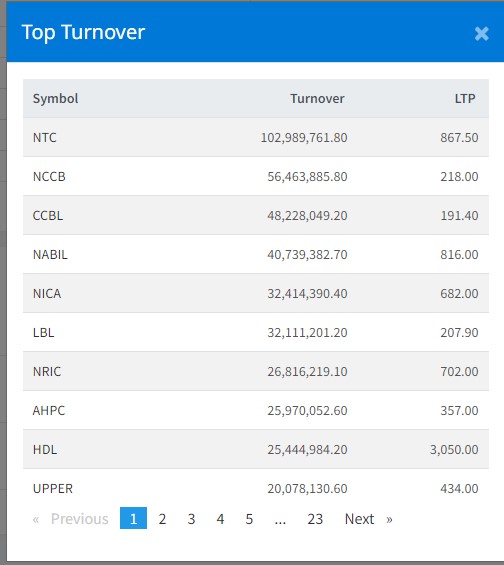Image resolution: width=504 pixels, height=565 pixels.
Task: Close the Top Turnover dialog
Action: tap(481, 34)
